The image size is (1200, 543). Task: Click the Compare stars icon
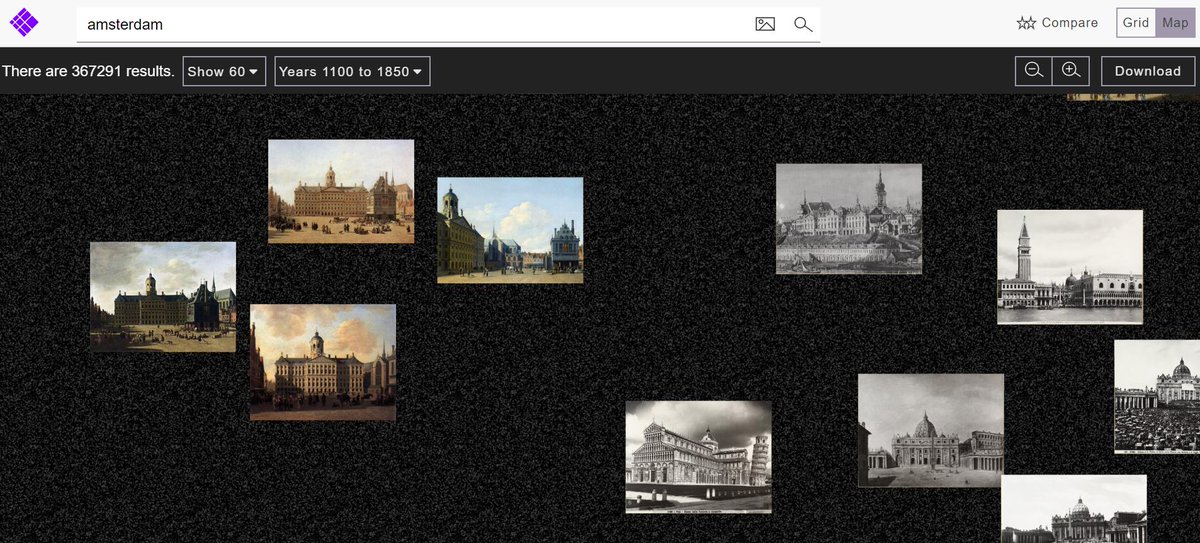pos(1026,23)
